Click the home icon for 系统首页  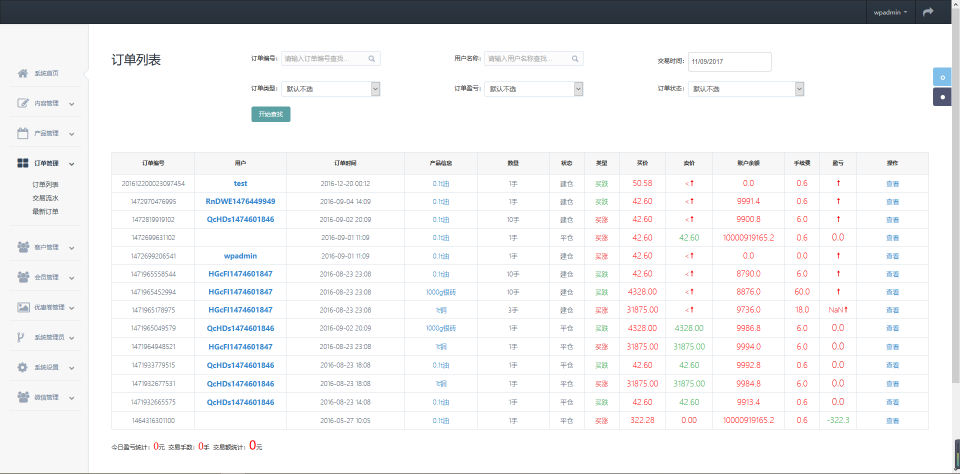pyautogui.click(x=23, y=73)
